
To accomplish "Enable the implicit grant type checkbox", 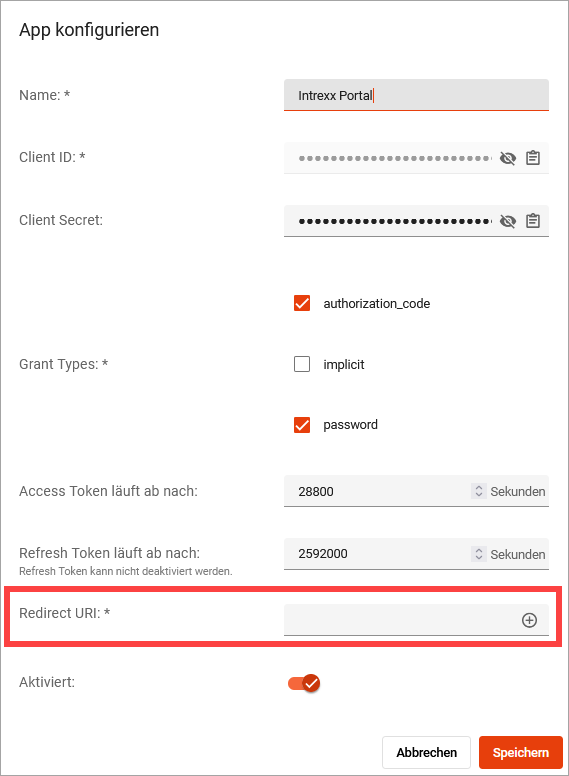I will (302, 364).
